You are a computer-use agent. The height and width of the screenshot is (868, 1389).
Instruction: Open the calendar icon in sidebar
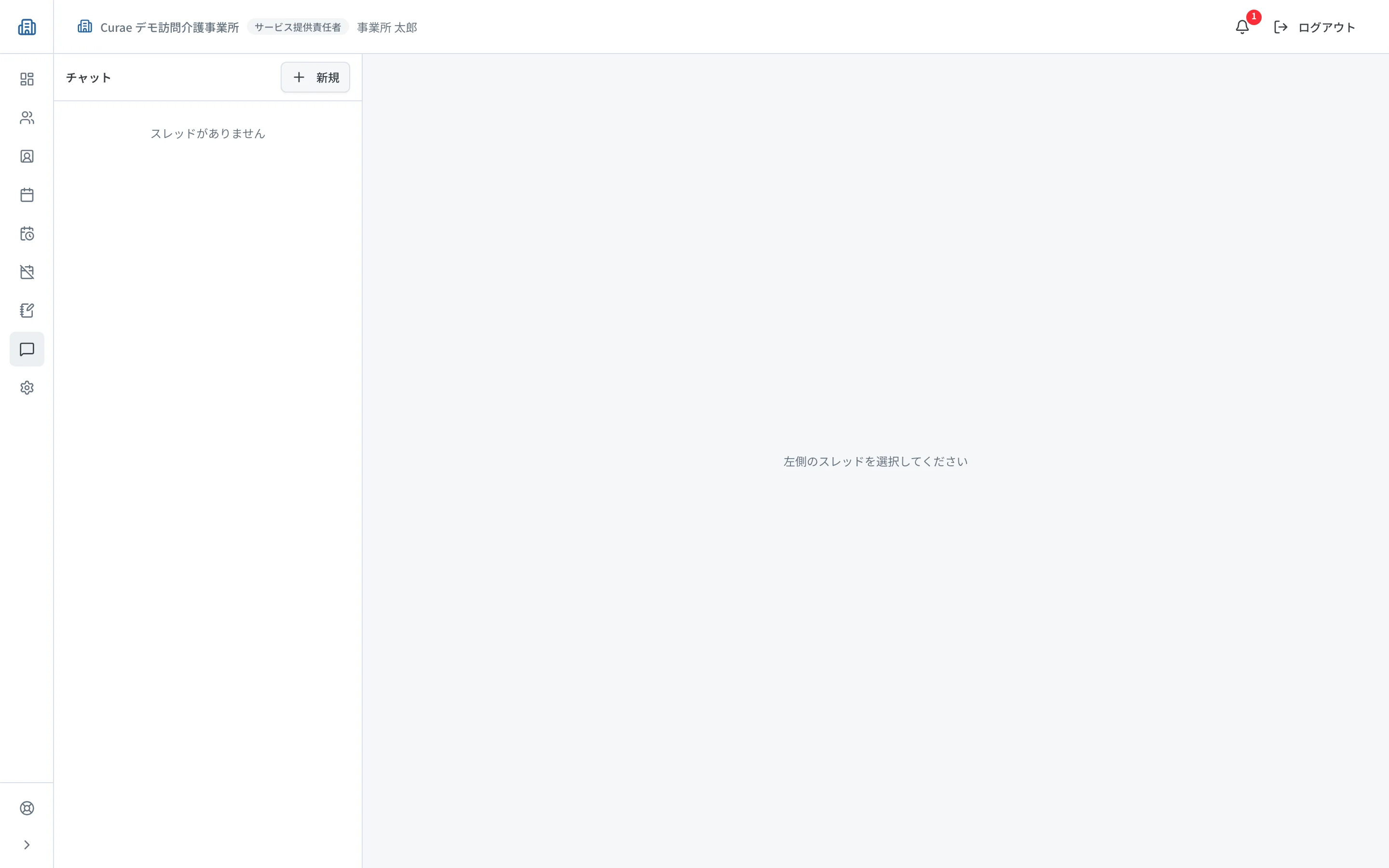pos(27,195)
